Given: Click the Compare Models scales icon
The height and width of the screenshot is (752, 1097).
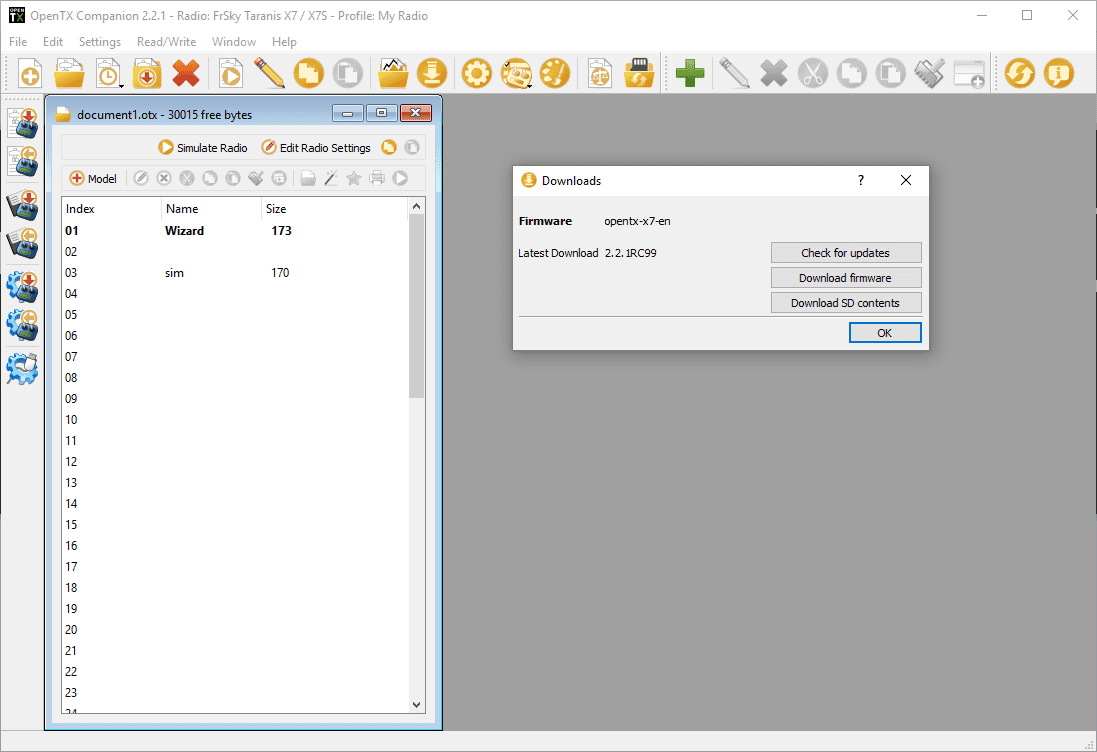Looking at the screenshot, I should coord(600,73).
